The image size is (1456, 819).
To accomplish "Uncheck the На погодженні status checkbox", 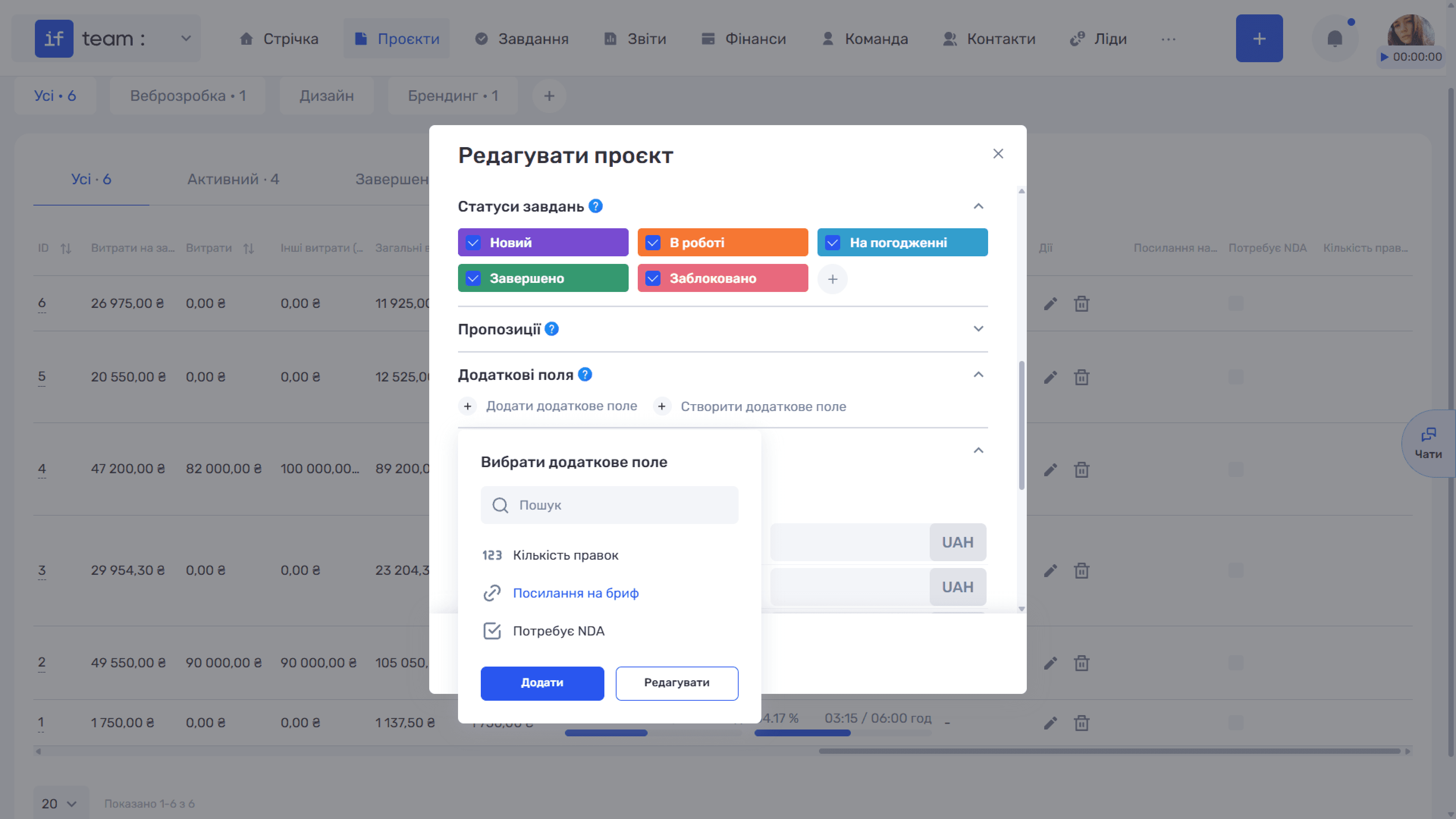I will coord(833,243).
